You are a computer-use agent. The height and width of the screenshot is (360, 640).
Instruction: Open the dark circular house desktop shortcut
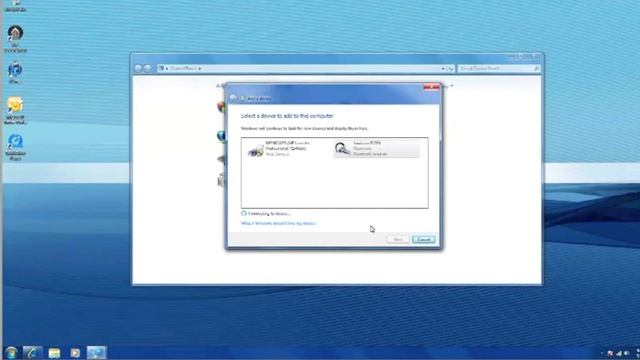pyautogui.click(x=15, y=39)
